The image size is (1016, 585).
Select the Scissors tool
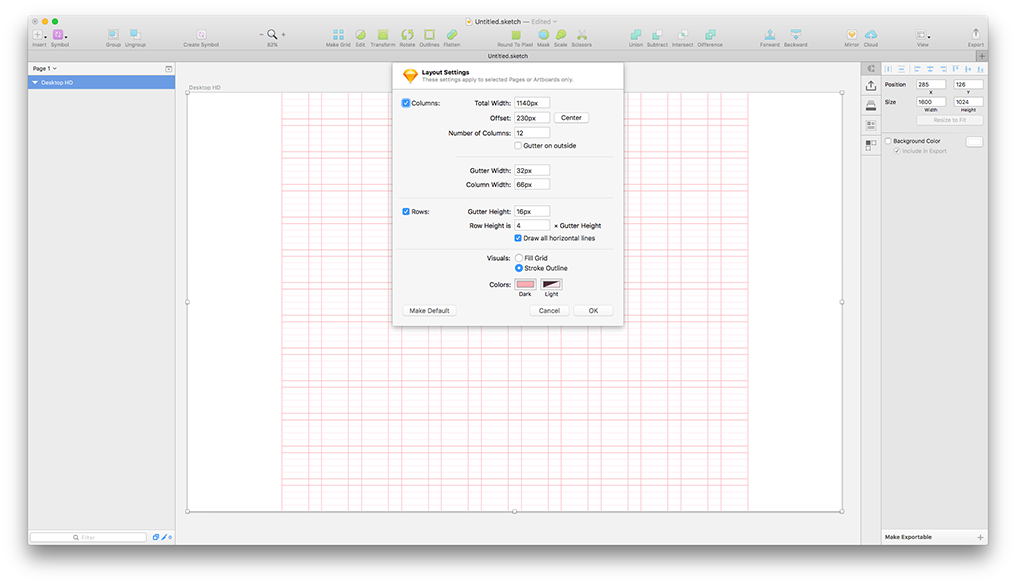point(581,34)
